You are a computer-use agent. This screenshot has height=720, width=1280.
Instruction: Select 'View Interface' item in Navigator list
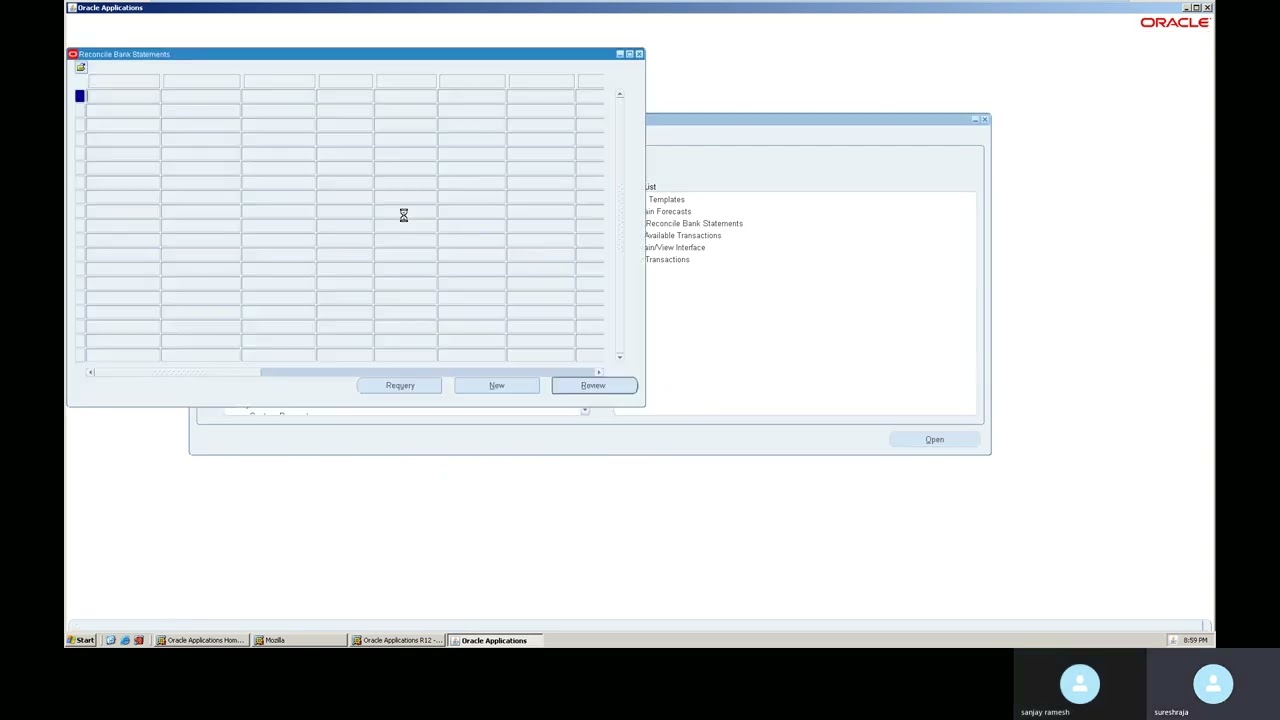pos(676,247)
